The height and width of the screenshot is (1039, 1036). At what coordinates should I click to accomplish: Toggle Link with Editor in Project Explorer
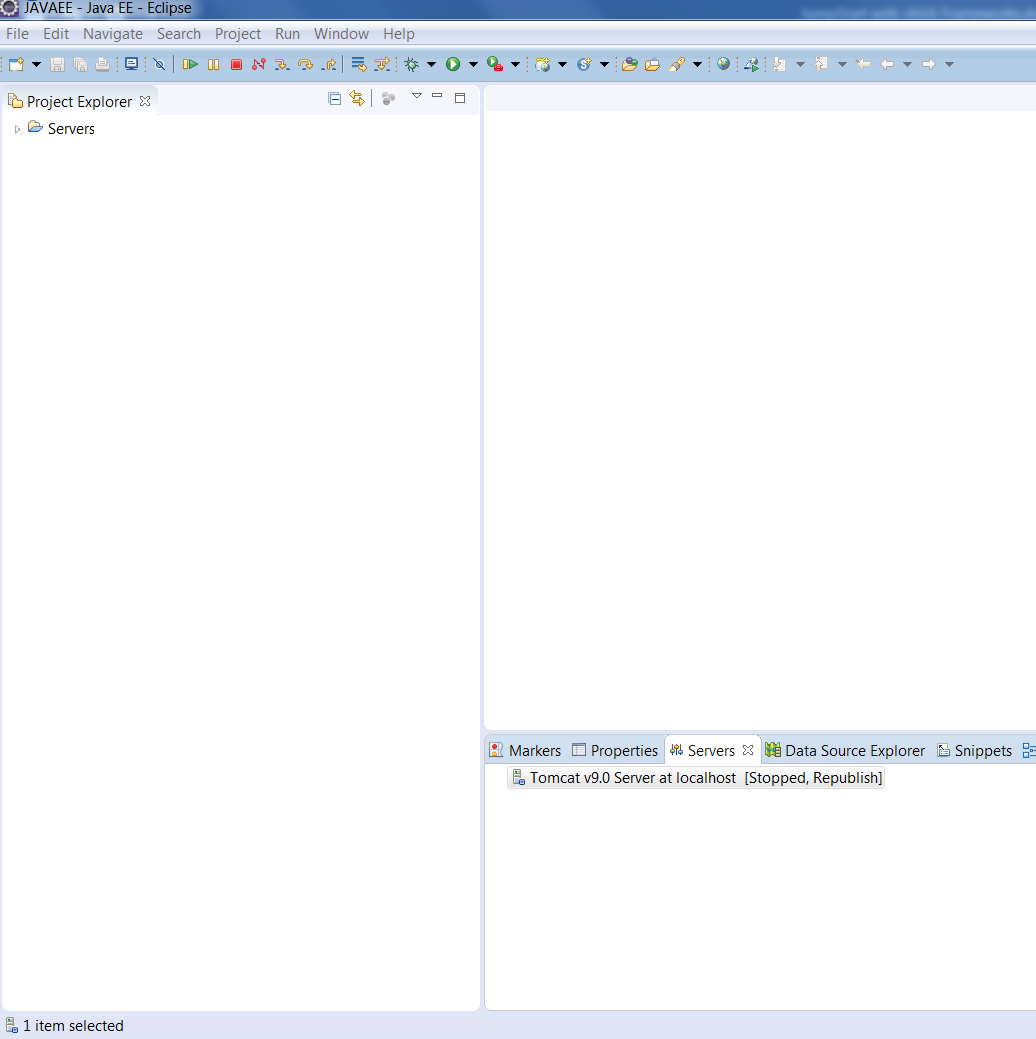pyautogui.click(x=357, y=99)
